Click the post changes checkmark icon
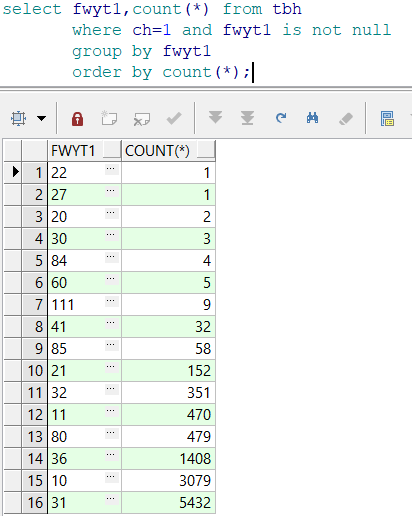 [174, 118]
